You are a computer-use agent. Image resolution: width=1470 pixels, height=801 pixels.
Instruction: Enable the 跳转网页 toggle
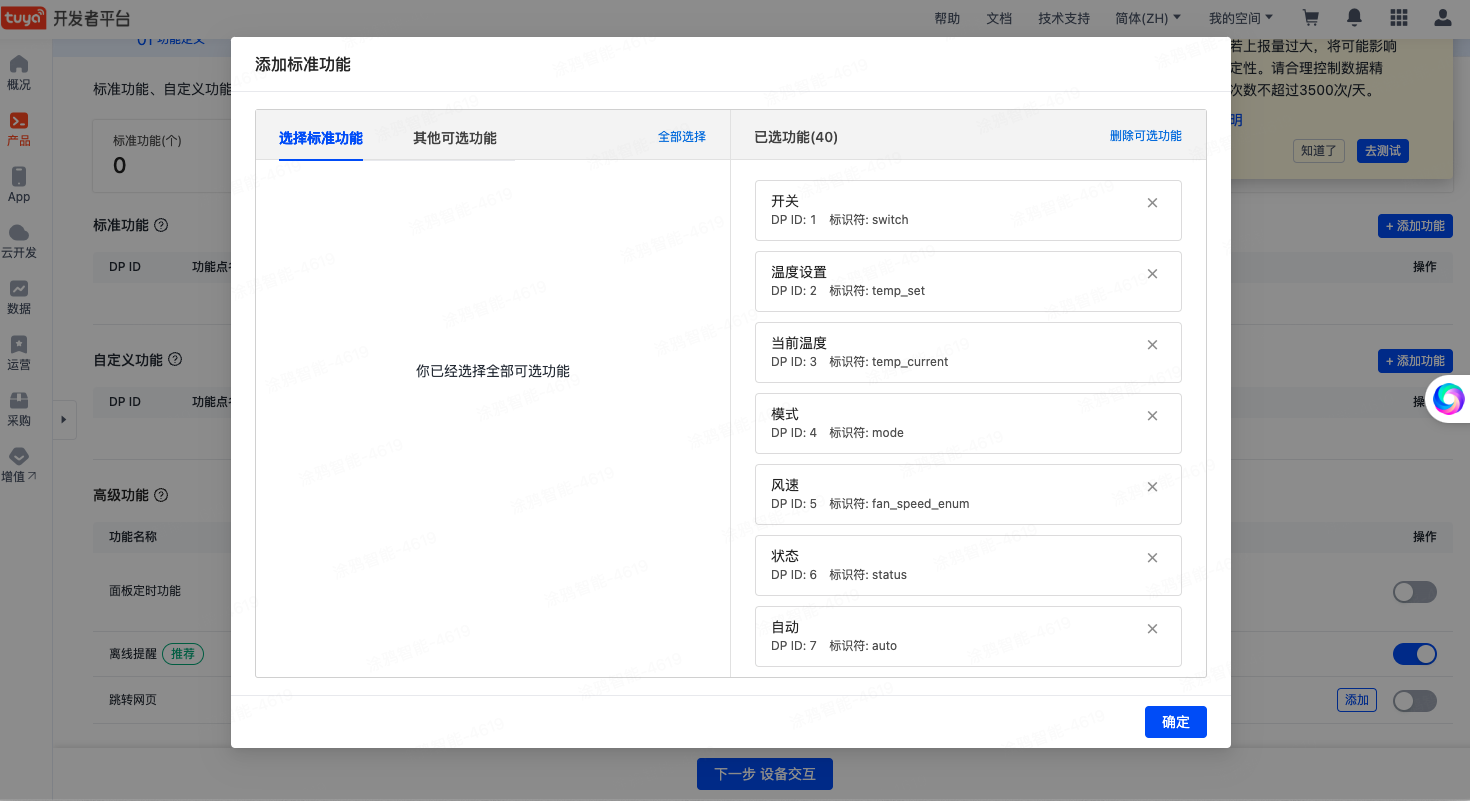[1414, 701]
